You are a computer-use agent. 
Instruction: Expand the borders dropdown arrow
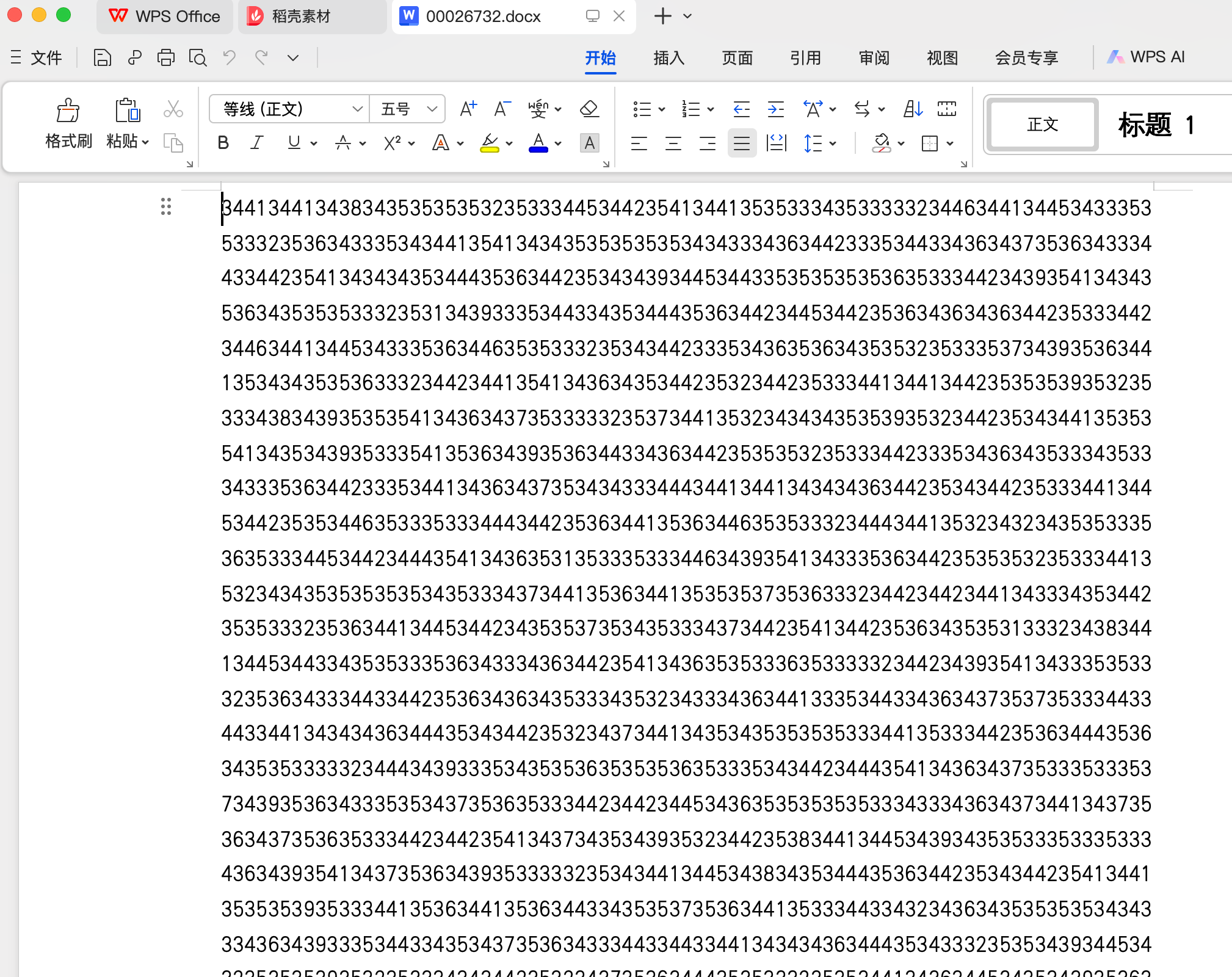950,143
